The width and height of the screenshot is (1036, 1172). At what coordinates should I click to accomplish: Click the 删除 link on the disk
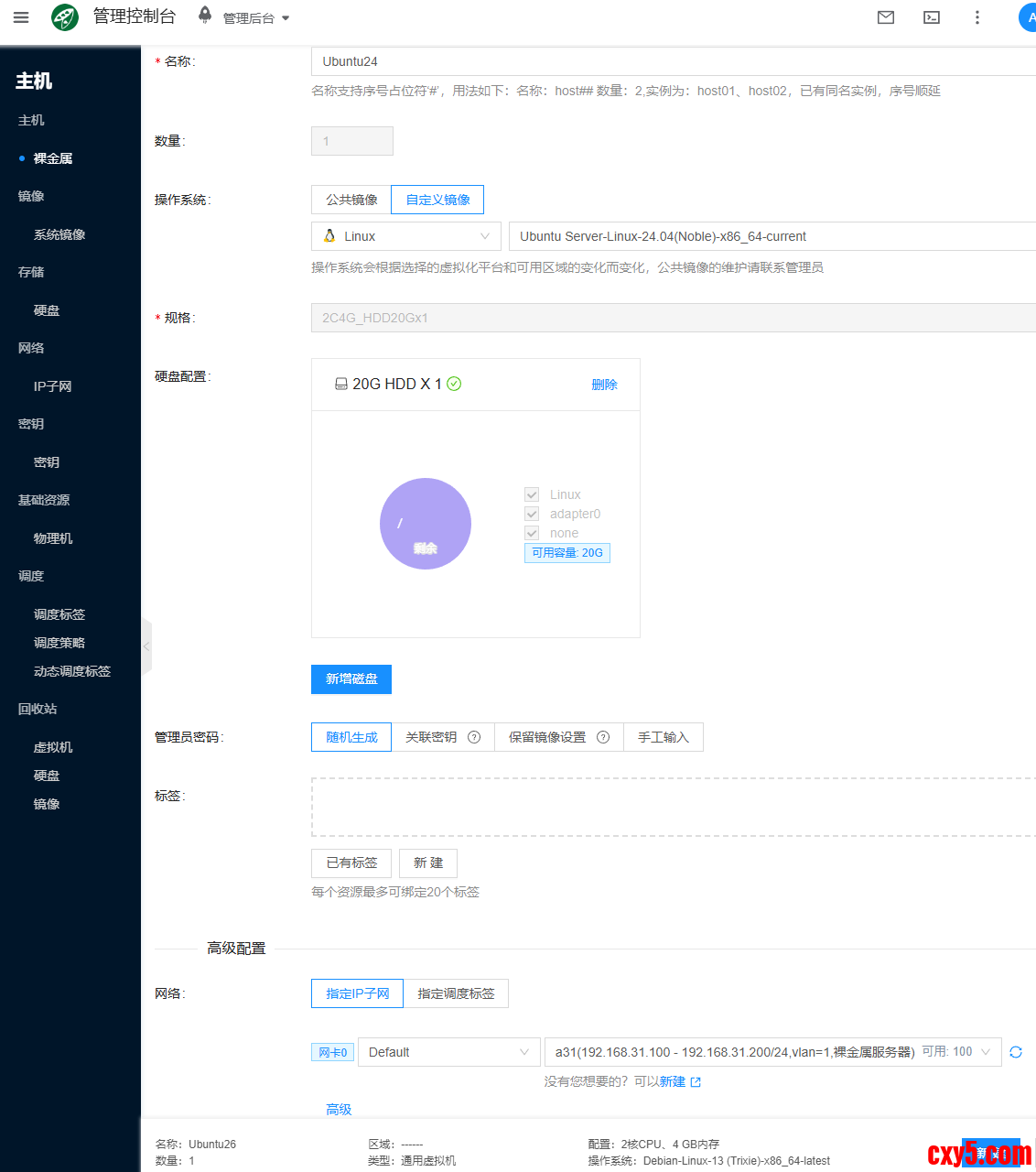pos(604,385)
